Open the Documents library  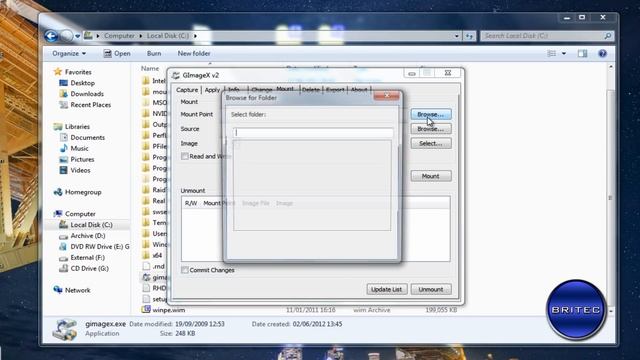(x=87, y=138)
